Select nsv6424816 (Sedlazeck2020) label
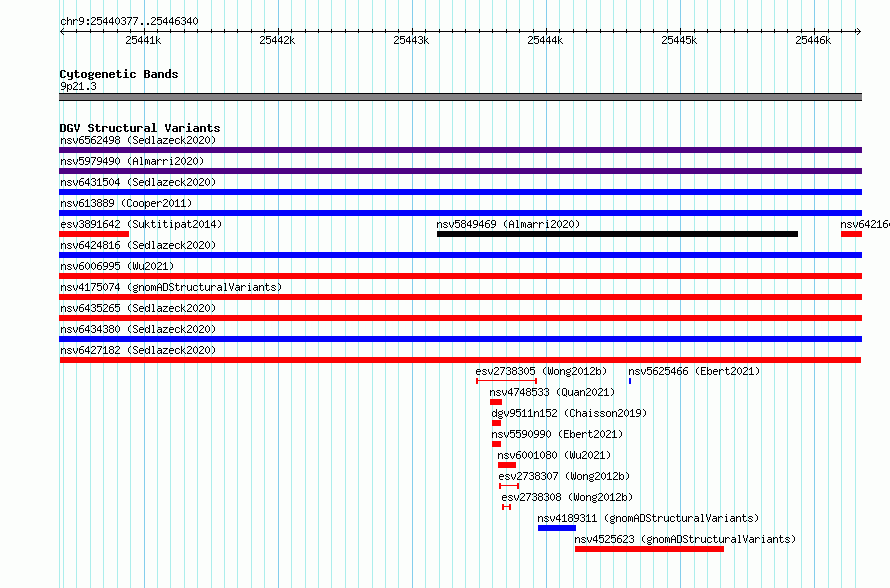Screen dimensions: 890x588 [x=138, y=245]
